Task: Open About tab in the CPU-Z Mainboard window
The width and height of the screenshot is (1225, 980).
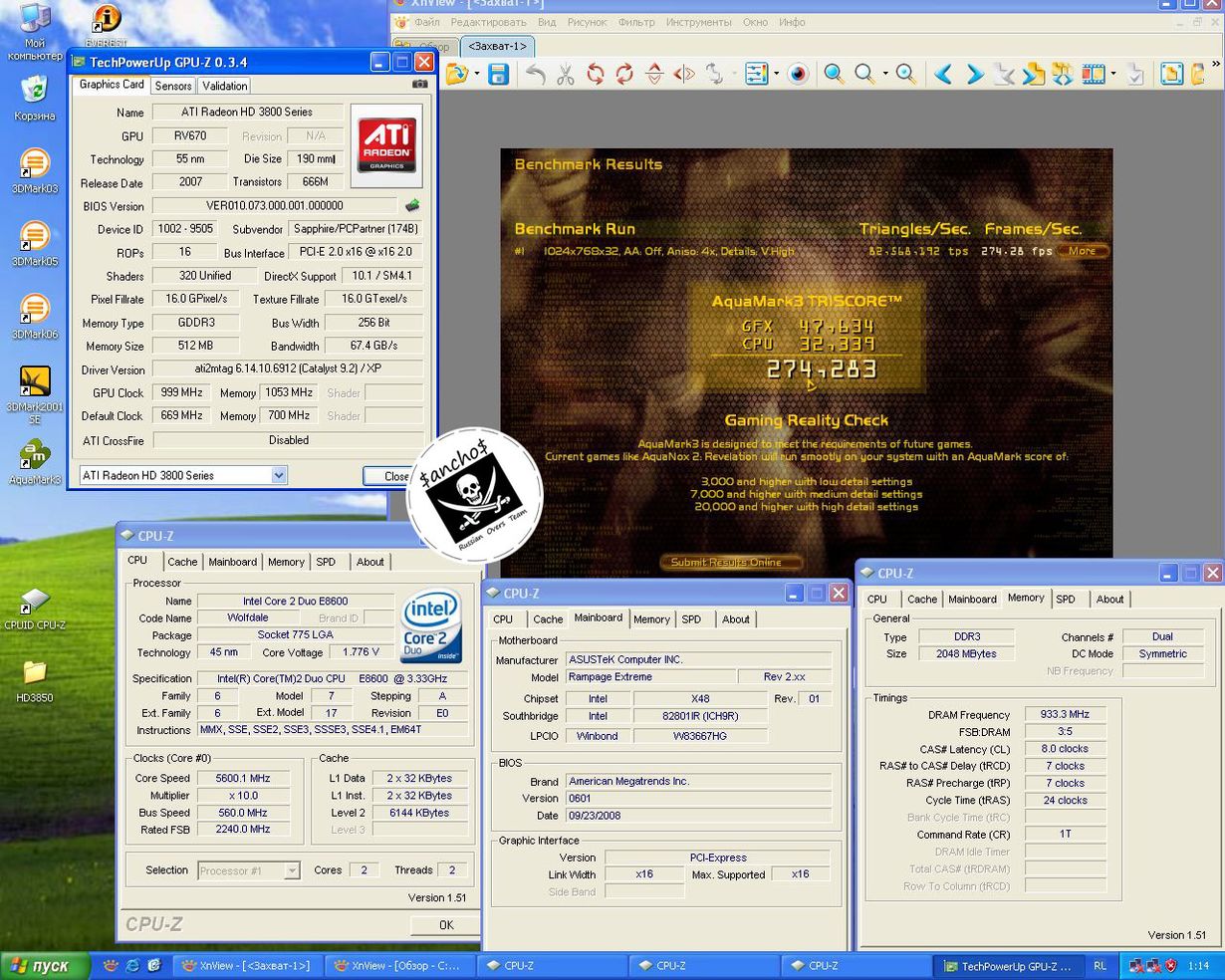Action: tap(736, 619)
